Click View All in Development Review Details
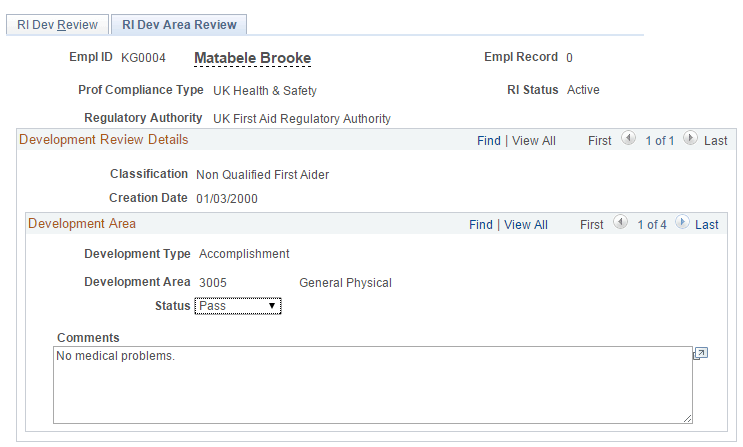This screenshot has height=447, width=743. click(x=533, y=140)
